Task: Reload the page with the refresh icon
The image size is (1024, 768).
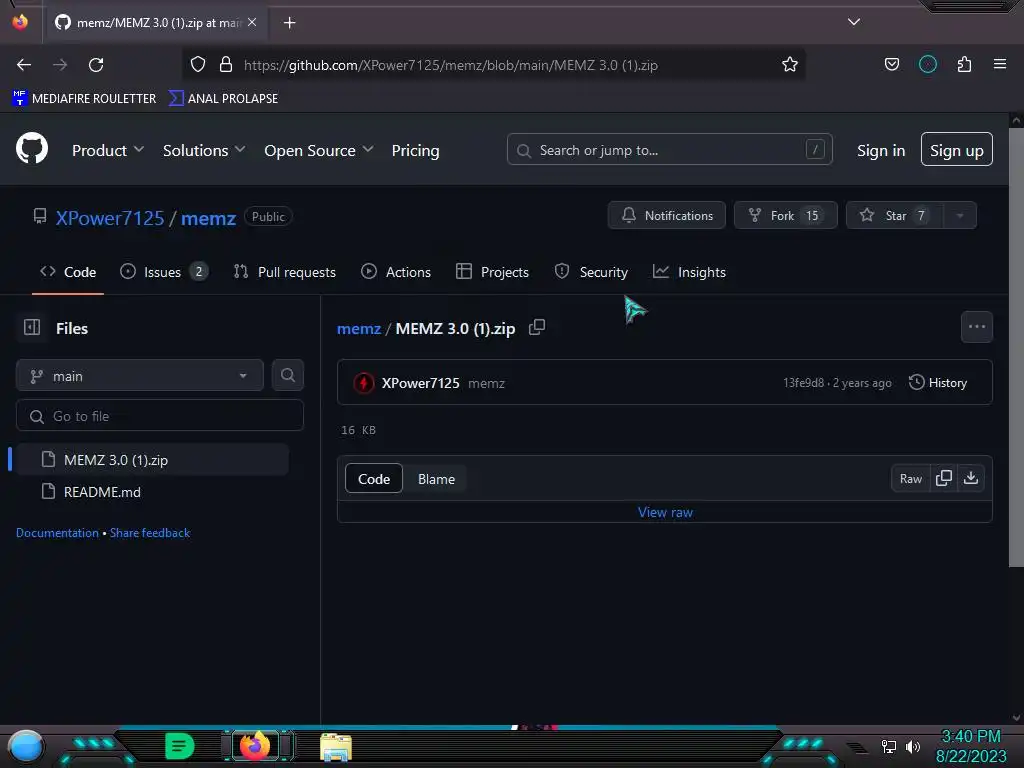Action: click(x=96, y=65)
